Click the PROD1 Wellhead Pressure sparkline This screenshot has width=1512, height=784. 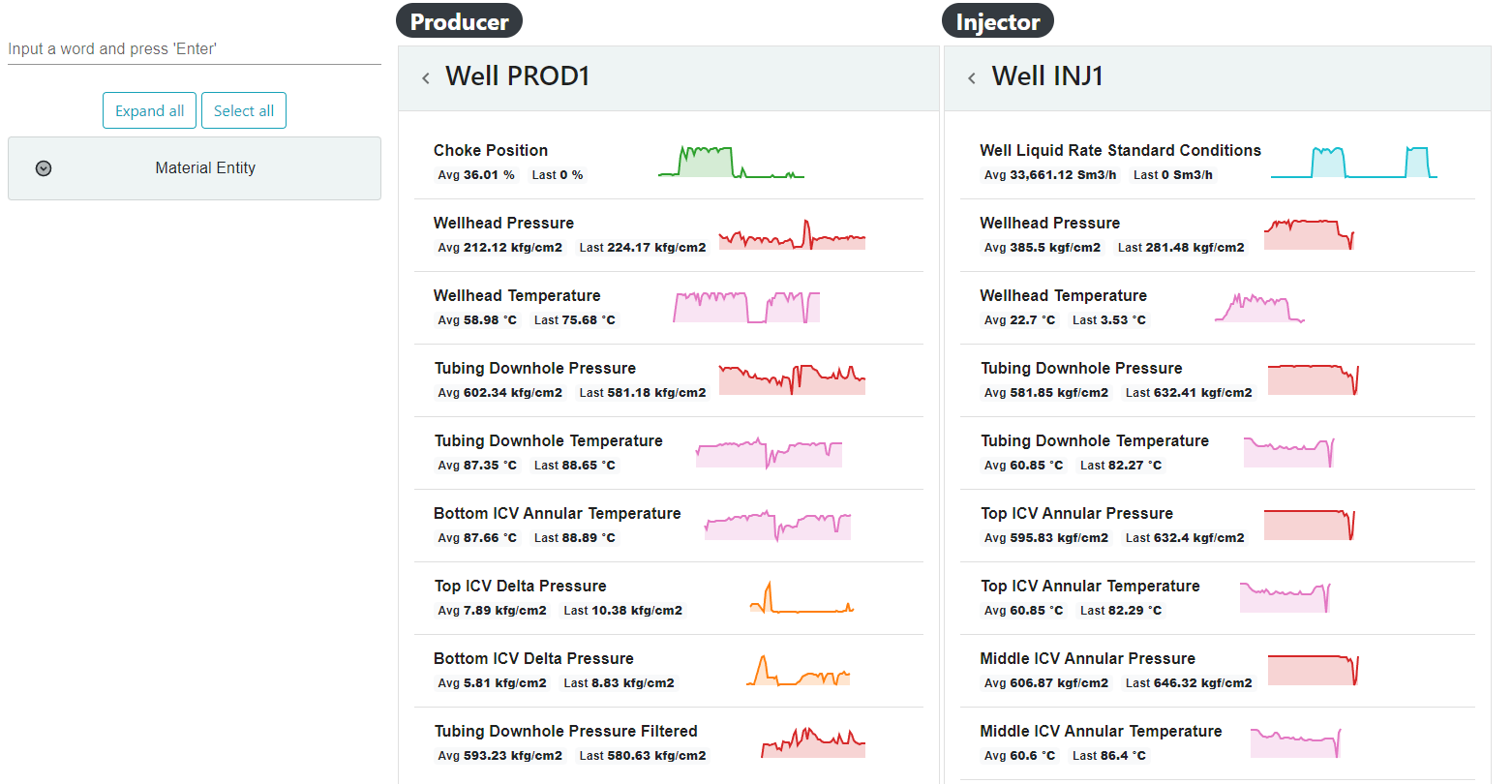(x=792, y=235)
